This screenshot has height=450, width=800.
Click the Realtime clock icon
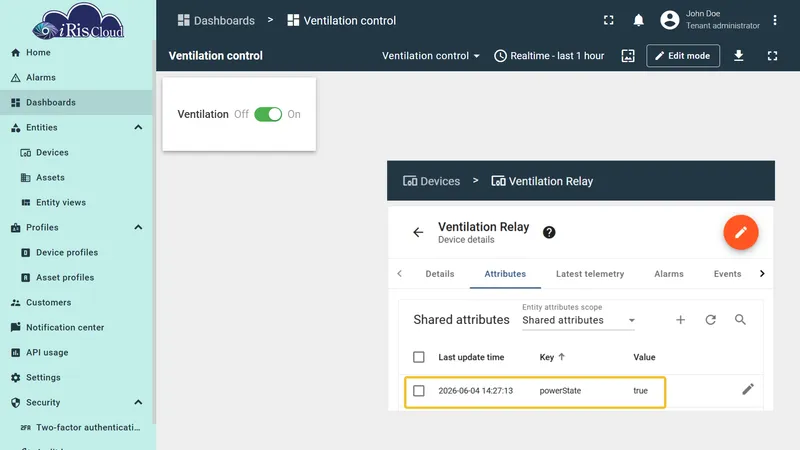click(x=500, y=56)
